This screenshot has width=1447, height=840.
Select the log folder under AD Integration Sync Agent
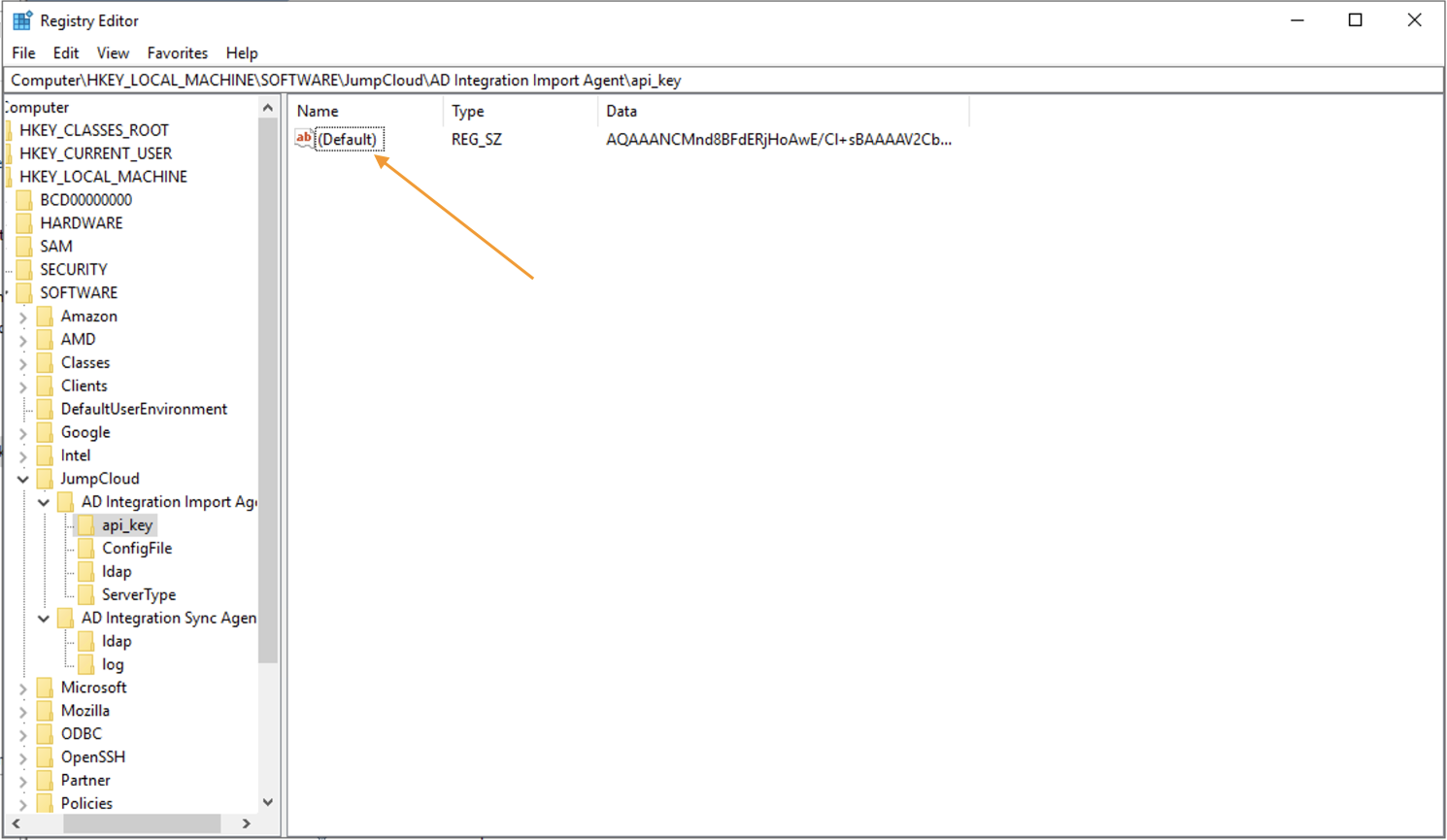(85, 663)
